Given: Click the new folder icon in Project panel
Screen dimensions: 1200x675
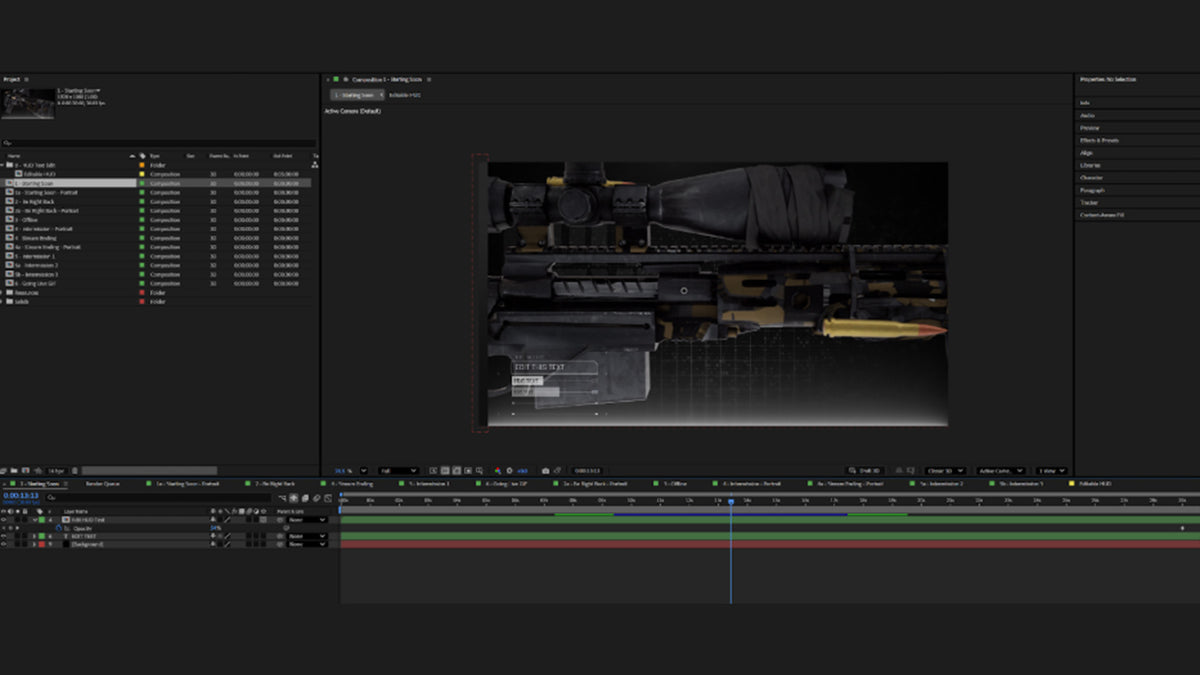Looking at the screenshot, I should point(15,470).
